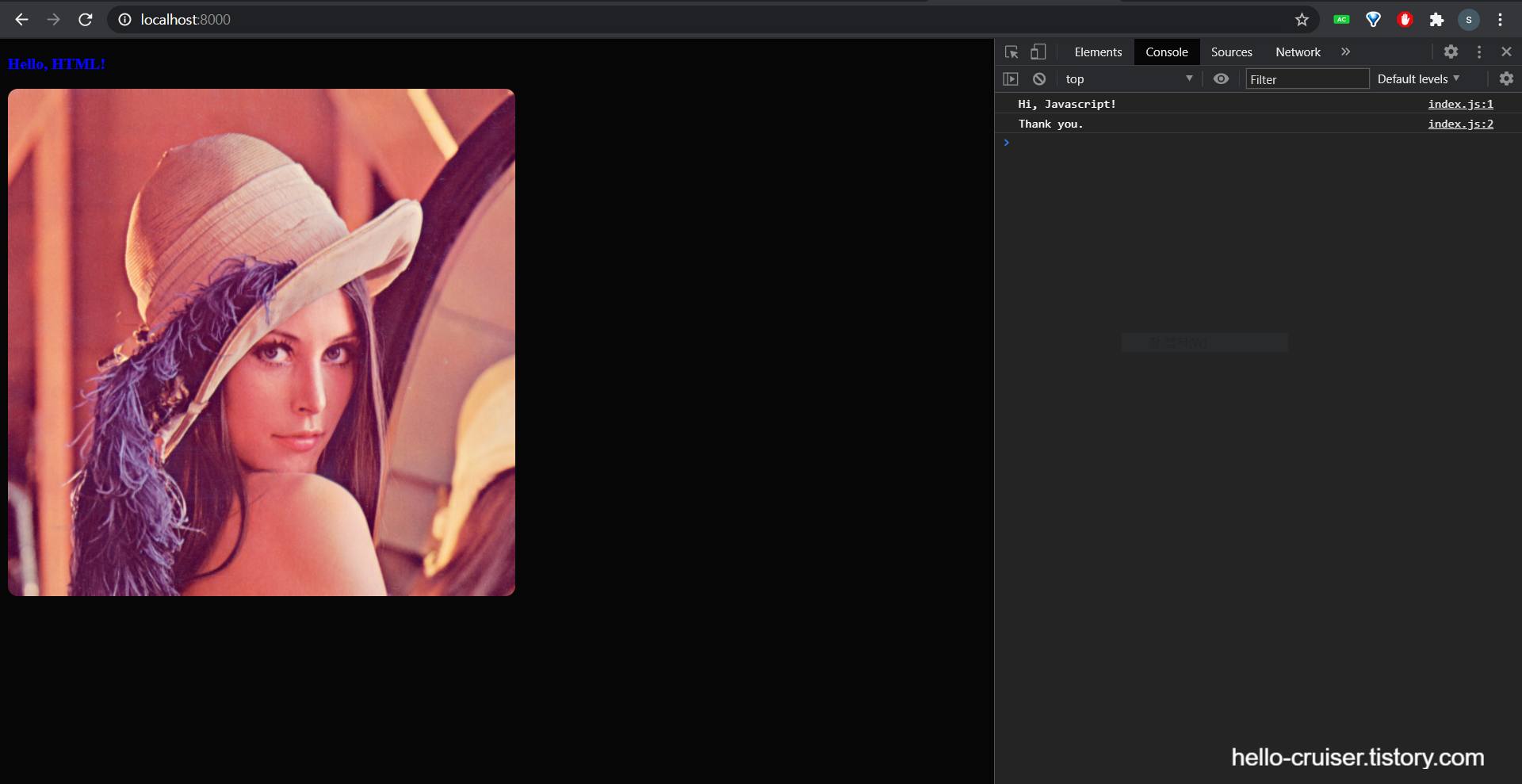
Task: Switch to the Elements tab
Action: point(1098,52)
